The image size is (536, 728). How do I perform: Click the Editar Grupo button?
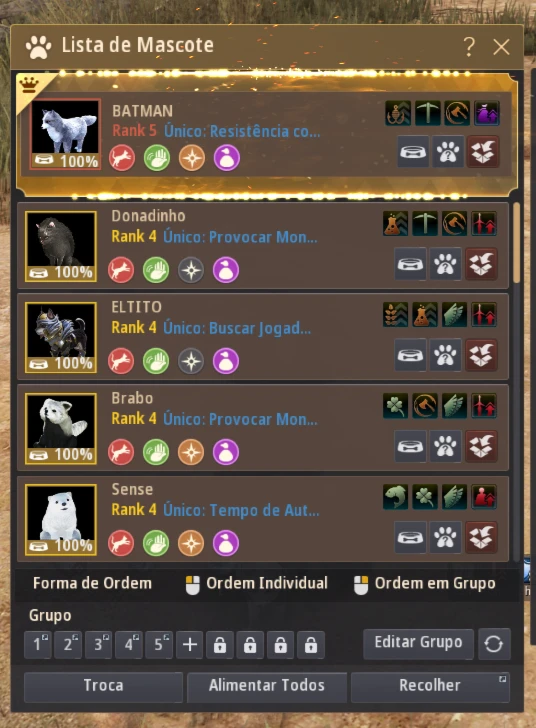tap(418, 643)
